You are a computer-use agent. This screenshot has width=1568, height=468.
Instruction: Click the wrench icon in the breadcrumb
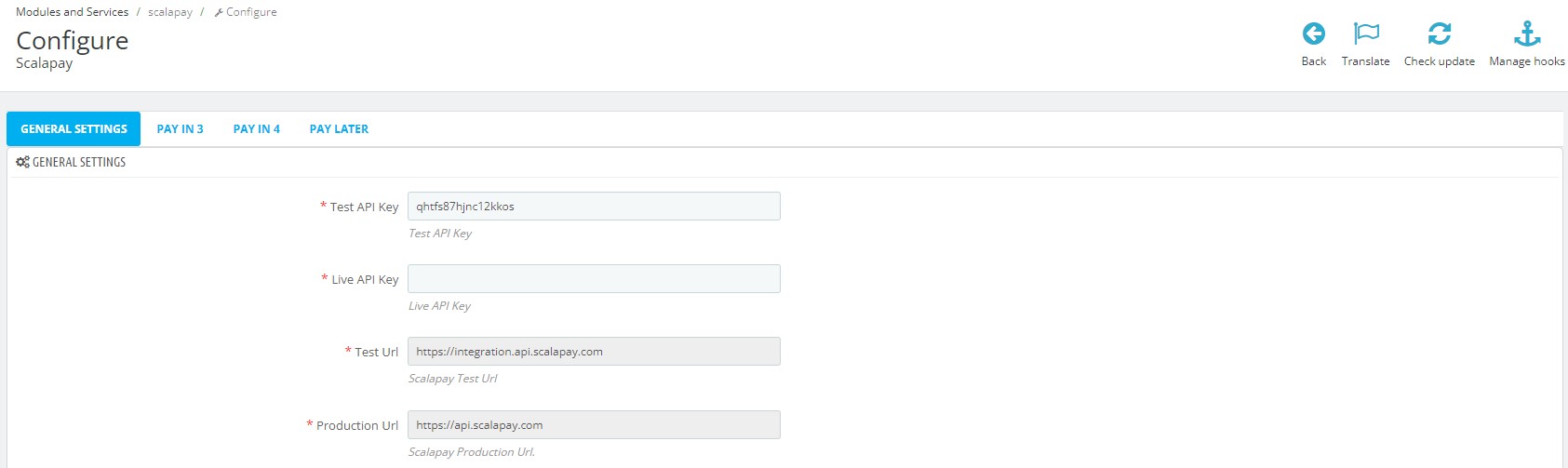pos(218,12)
